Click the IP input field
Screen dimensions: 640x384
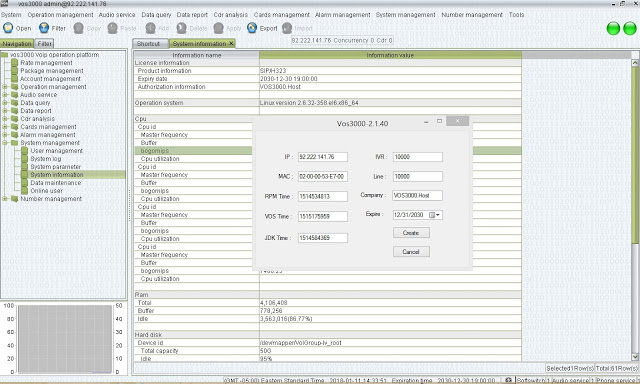pyautogui.click(x=322, y=157)
